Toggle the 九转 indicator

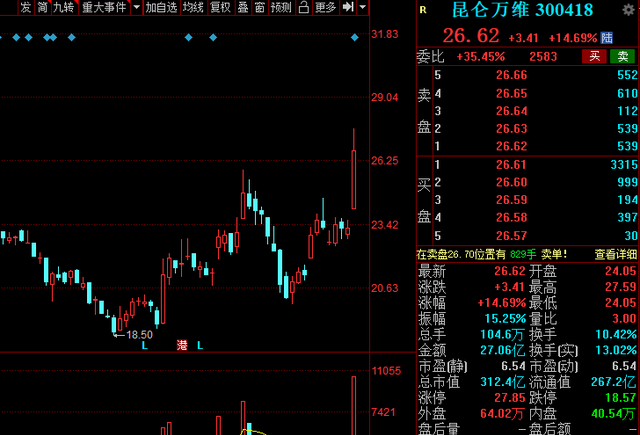pos(64,7)
